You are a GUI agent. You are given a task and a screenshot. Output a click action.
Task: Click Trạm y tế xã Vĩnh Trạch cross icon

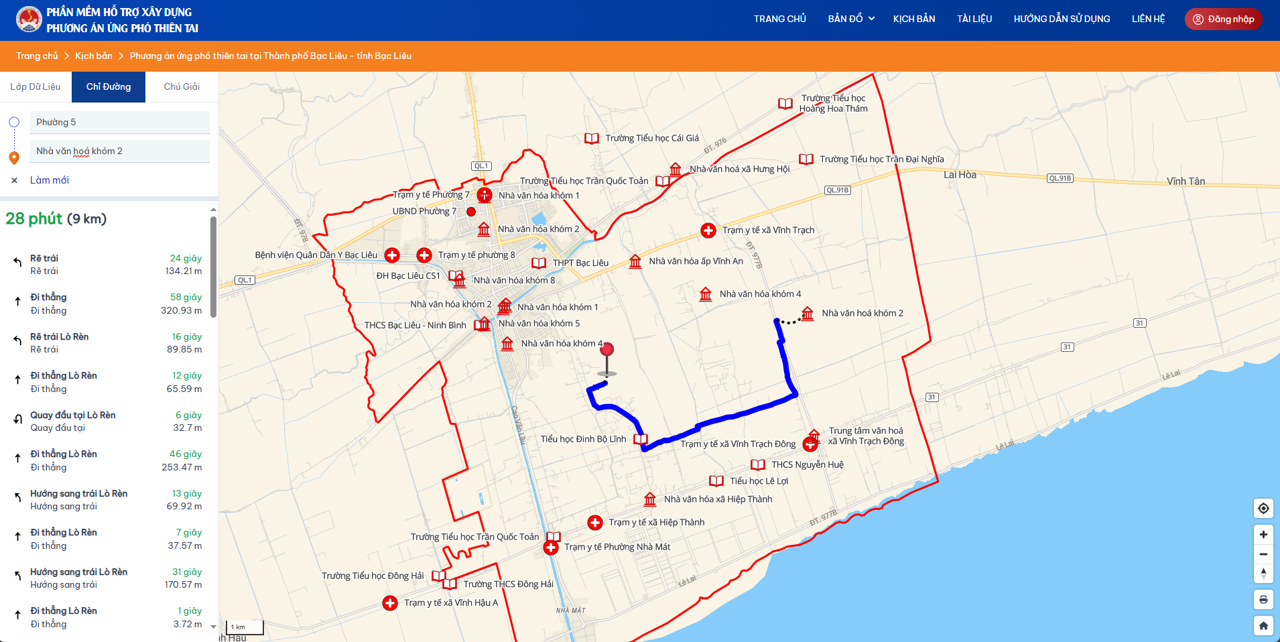[708, 231]
